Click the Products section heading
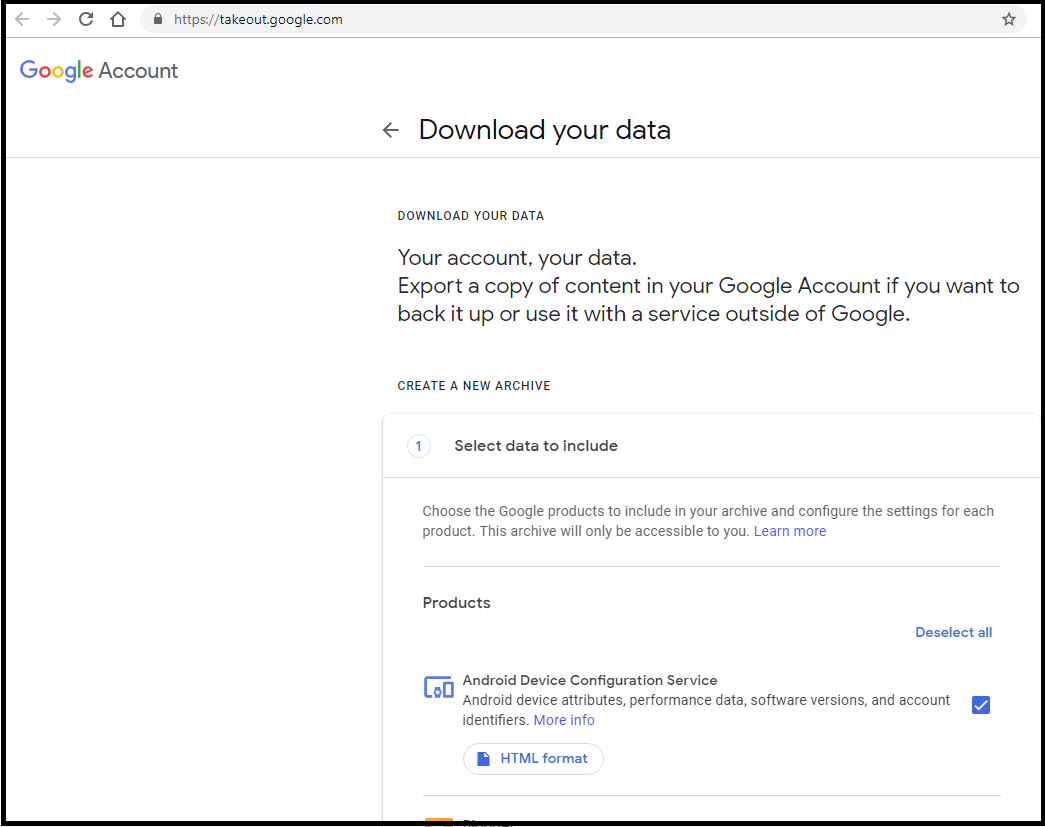Viewport: 1045px width, 827px height. point(457,603)
